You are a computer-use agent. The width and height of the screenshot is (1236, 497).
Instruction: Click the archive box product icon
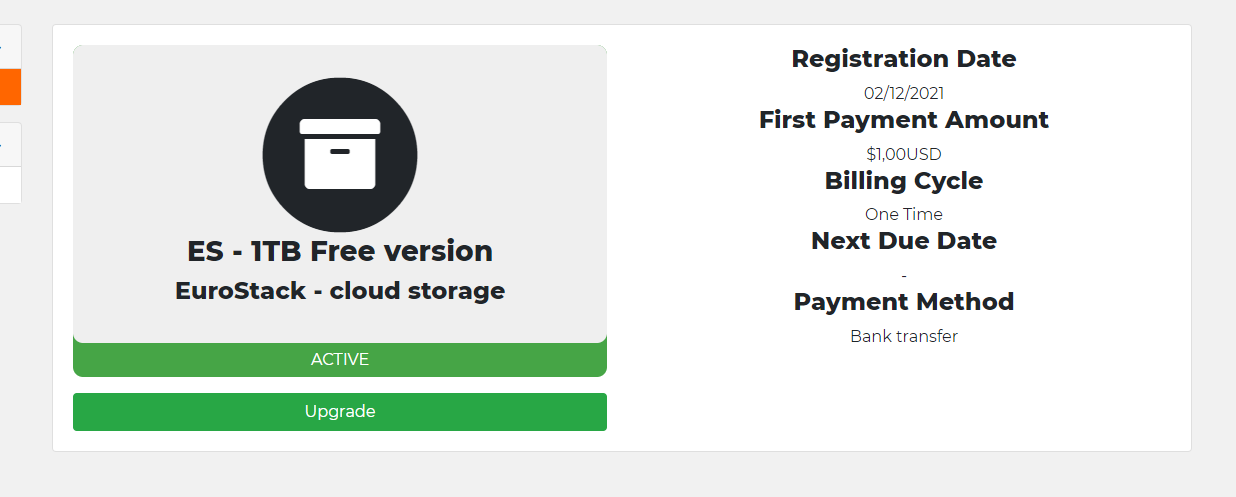coord(340,155)
